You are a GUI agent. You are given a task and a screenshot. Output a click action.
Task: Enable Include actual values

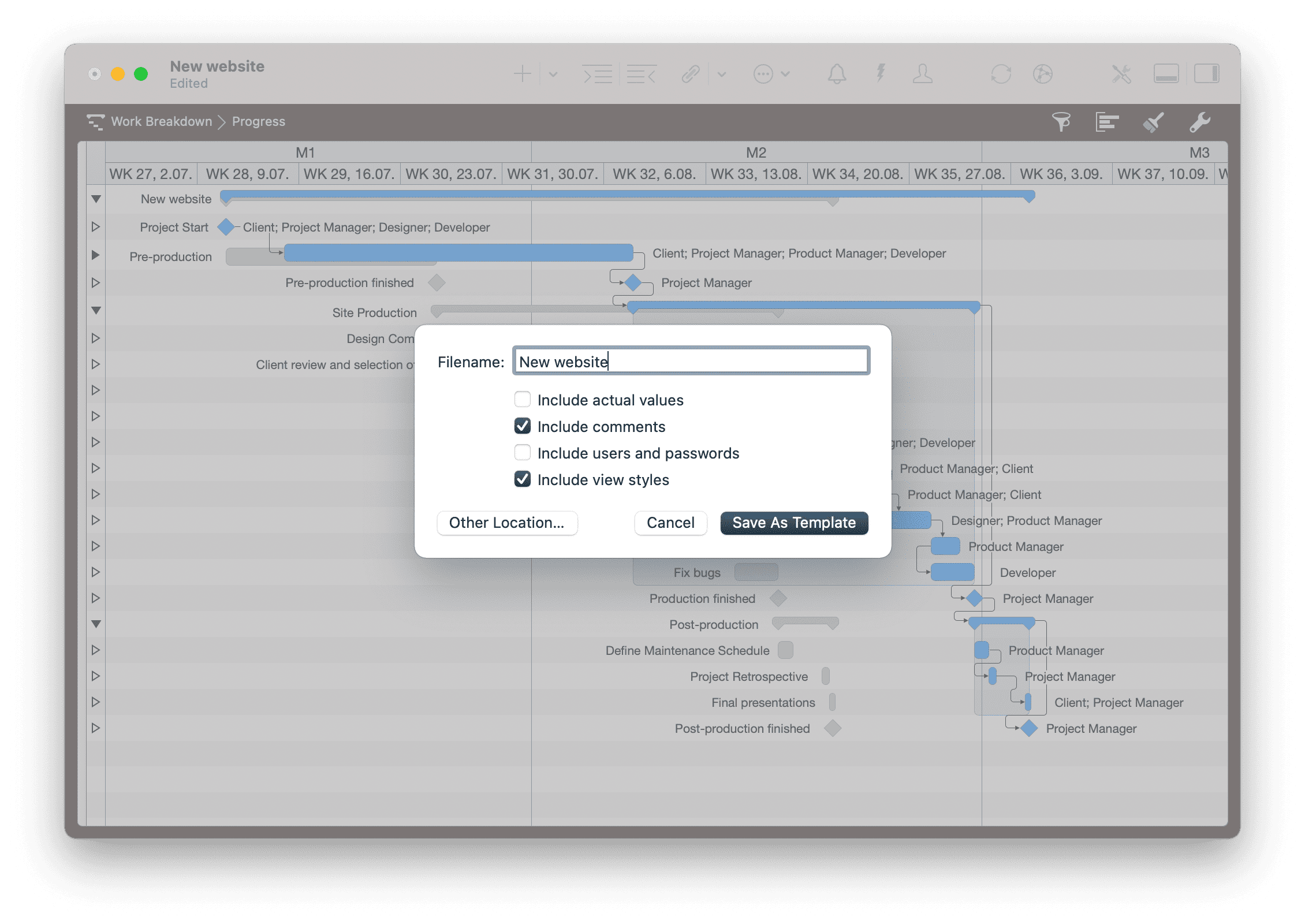522,399
